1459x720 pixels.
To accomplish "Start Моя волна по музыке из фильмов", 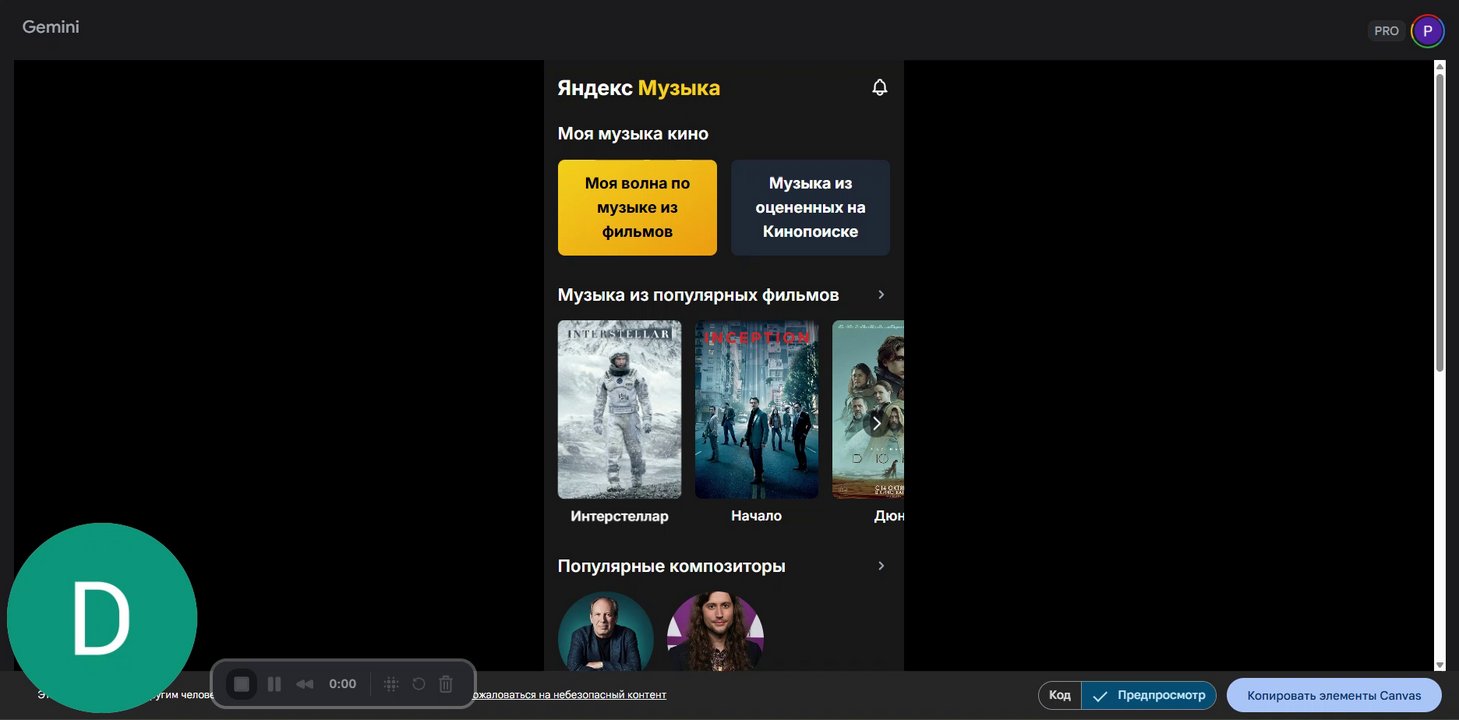I will coord(637,208).
